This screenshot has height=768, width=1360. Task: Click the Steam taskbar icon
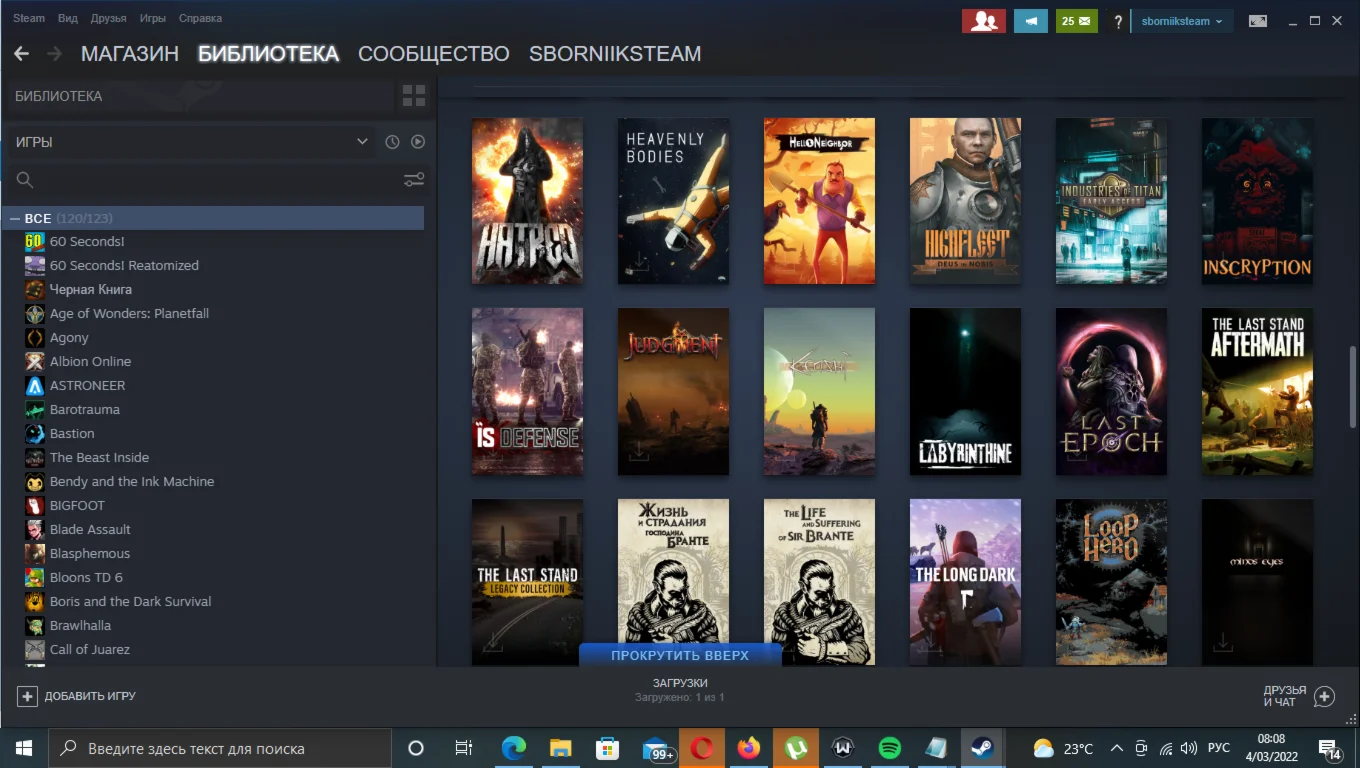pos(981,748)
